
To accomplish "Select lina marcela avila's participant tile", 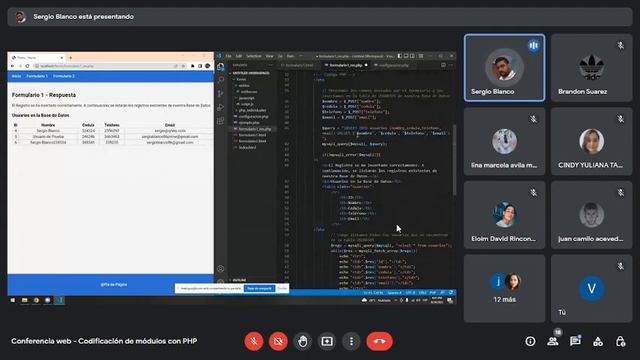I will tap(504, 141).
